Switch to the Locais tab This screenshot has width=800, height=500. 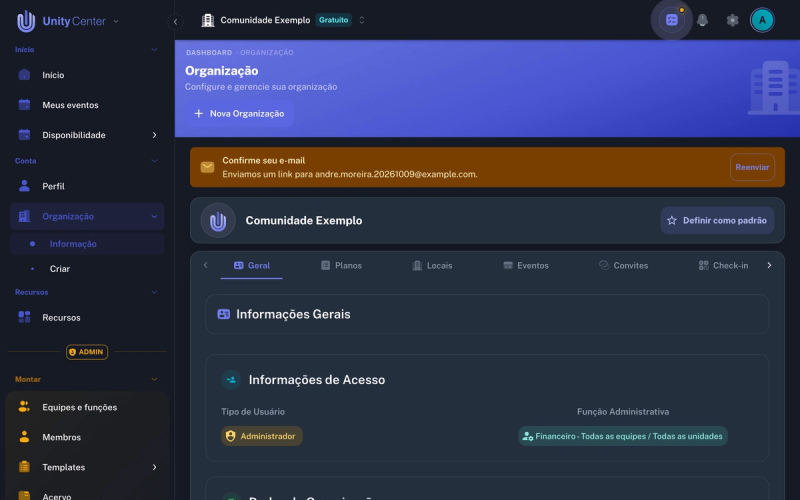432,266
